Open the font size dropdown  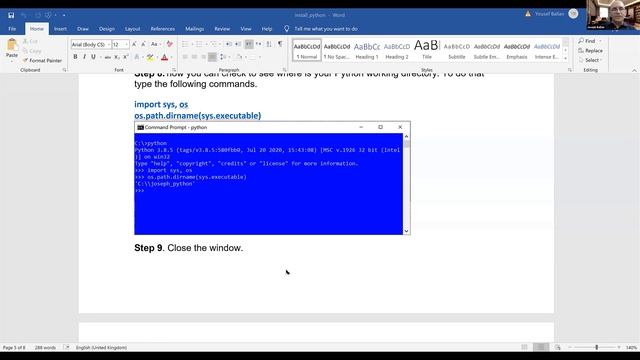click(x=127, y=44)
